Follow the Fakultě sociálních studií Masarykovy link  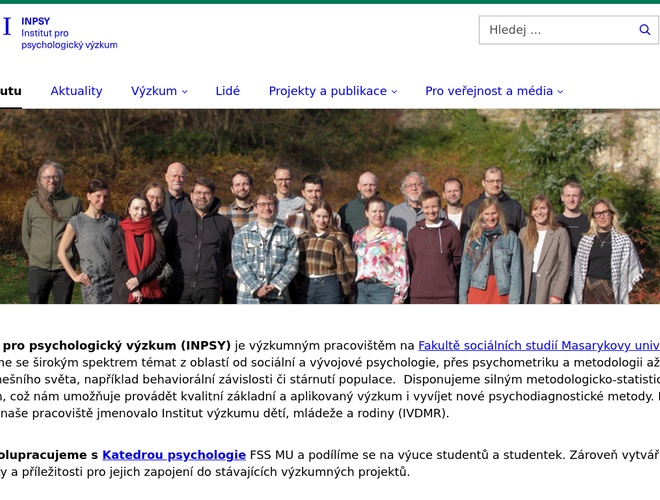538,346
